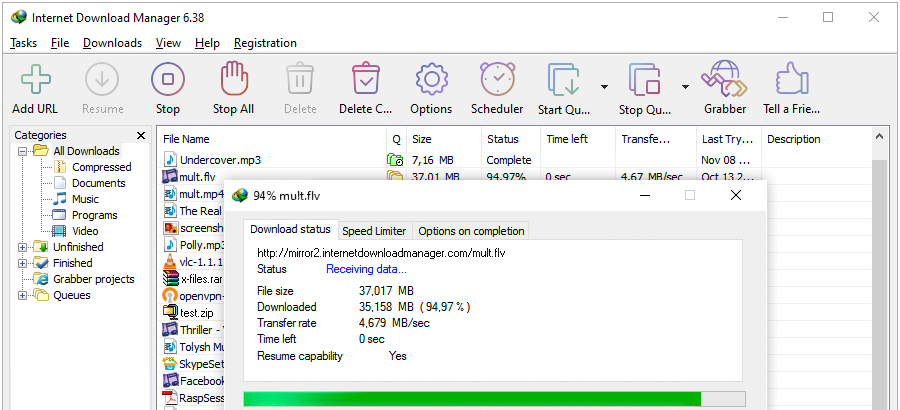
Task: Click the mult.flv video file icon
Action: pos(170,176)
